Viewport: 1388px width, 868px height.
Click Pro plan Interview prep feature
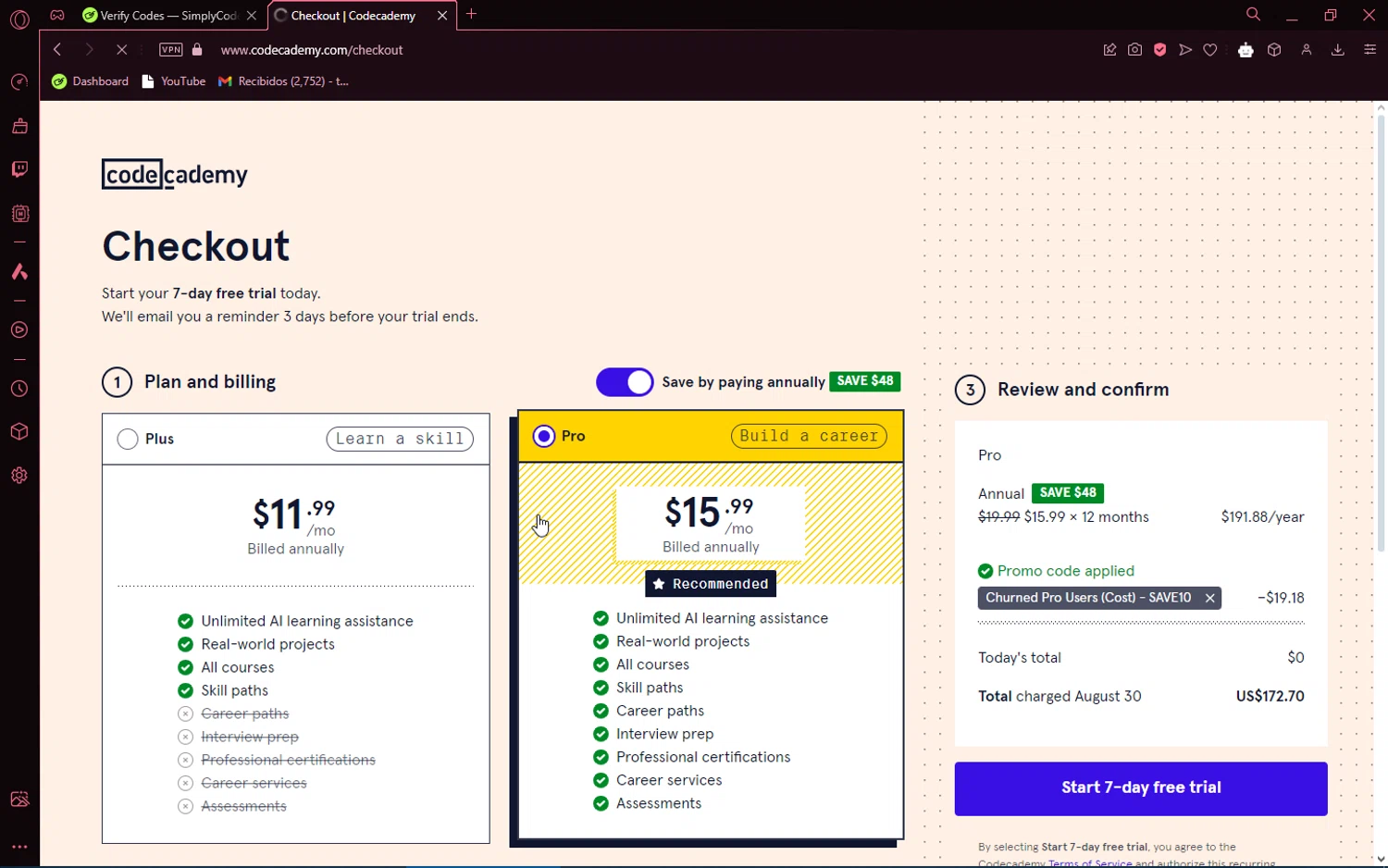point(664,734)
